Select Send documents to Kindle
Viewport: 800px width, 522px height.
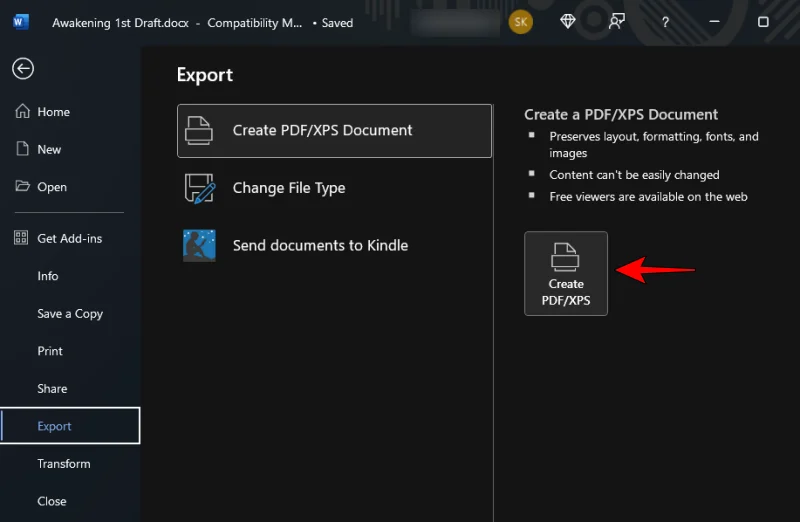click(319, 245)
